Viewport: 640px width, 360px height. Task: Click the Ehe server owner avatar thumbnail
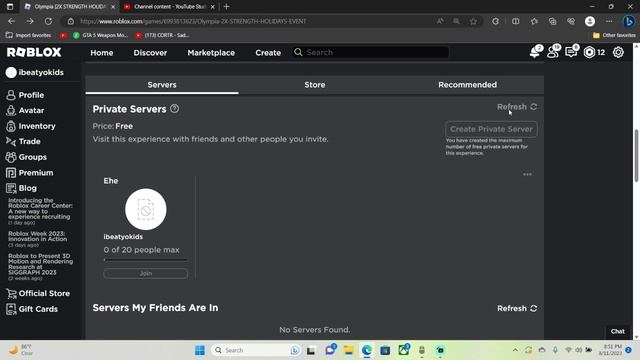146,209
